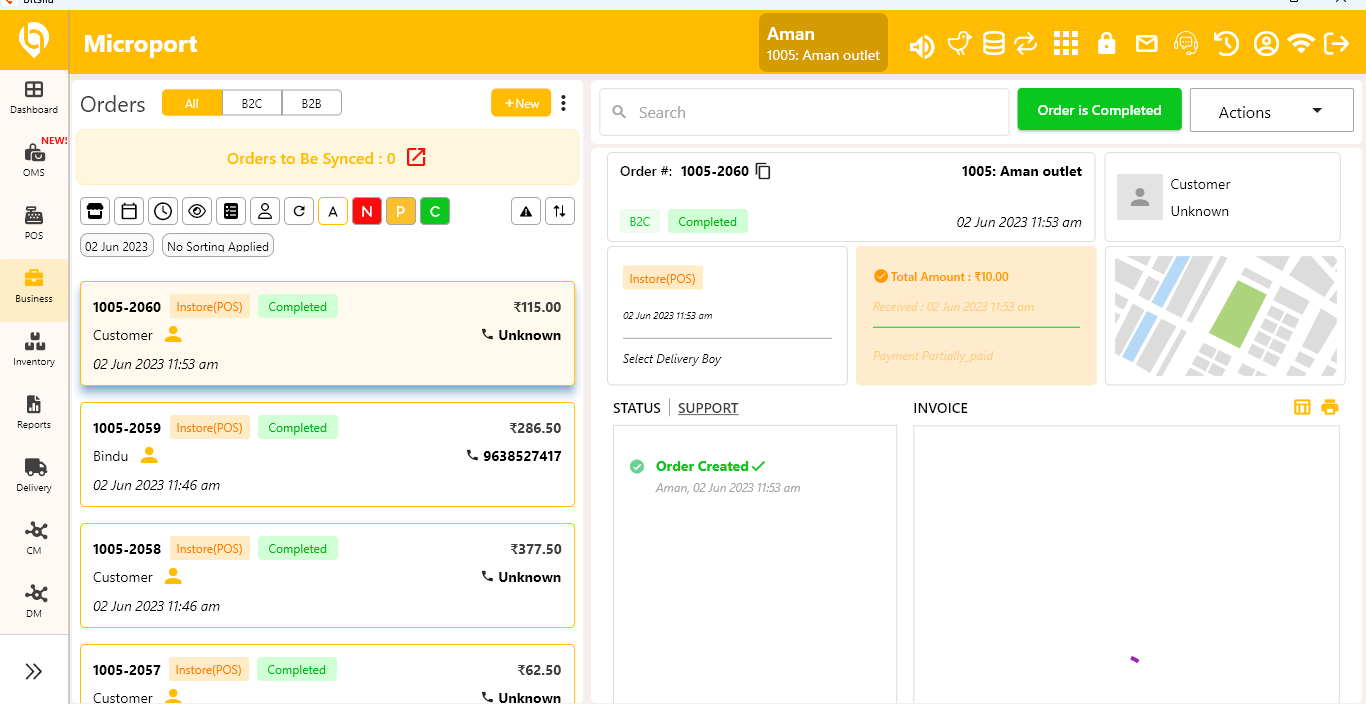Viewport: 1366px width, 704px height.
Task: Toggle the green 'C' status filter
Action: coord(435,211)
